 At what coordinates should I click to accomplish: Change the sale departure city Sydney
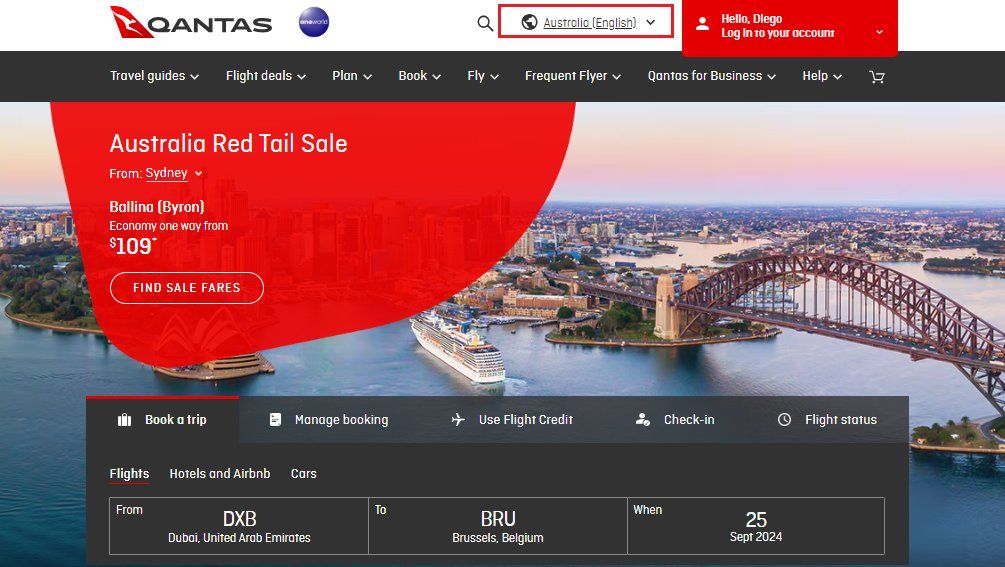(x=174, y=173)
